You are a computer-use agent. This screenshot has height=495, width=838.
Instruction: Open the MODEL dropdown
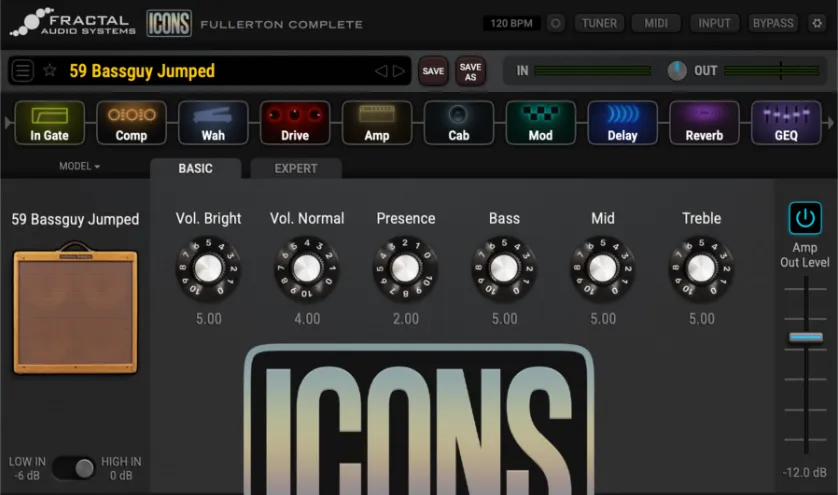click(x=79, y=166)
